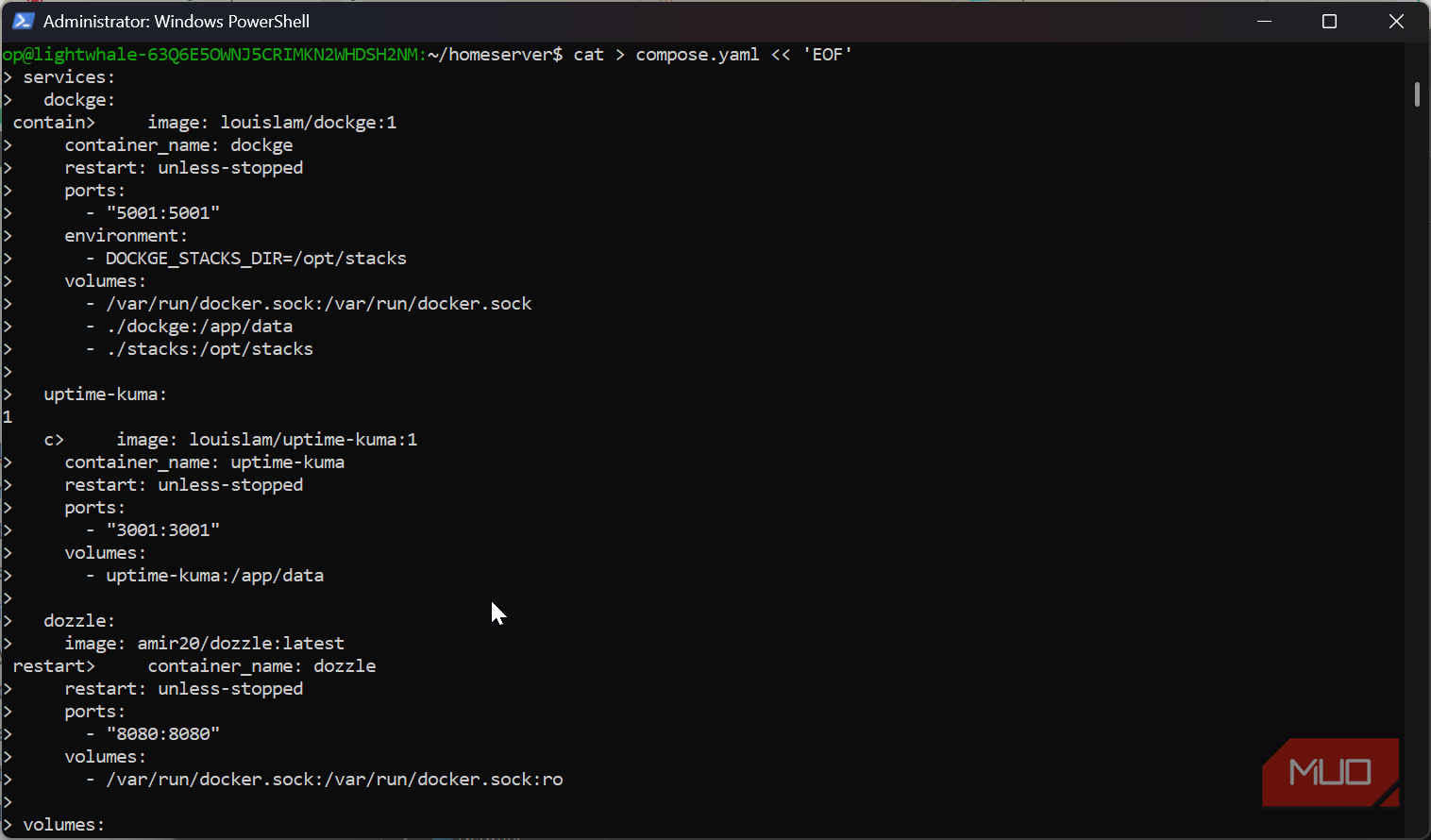Click 'image: amir20/dozzle:latest' line
This screenshot has height=840, width=1431.
click(x=204, y=644)
